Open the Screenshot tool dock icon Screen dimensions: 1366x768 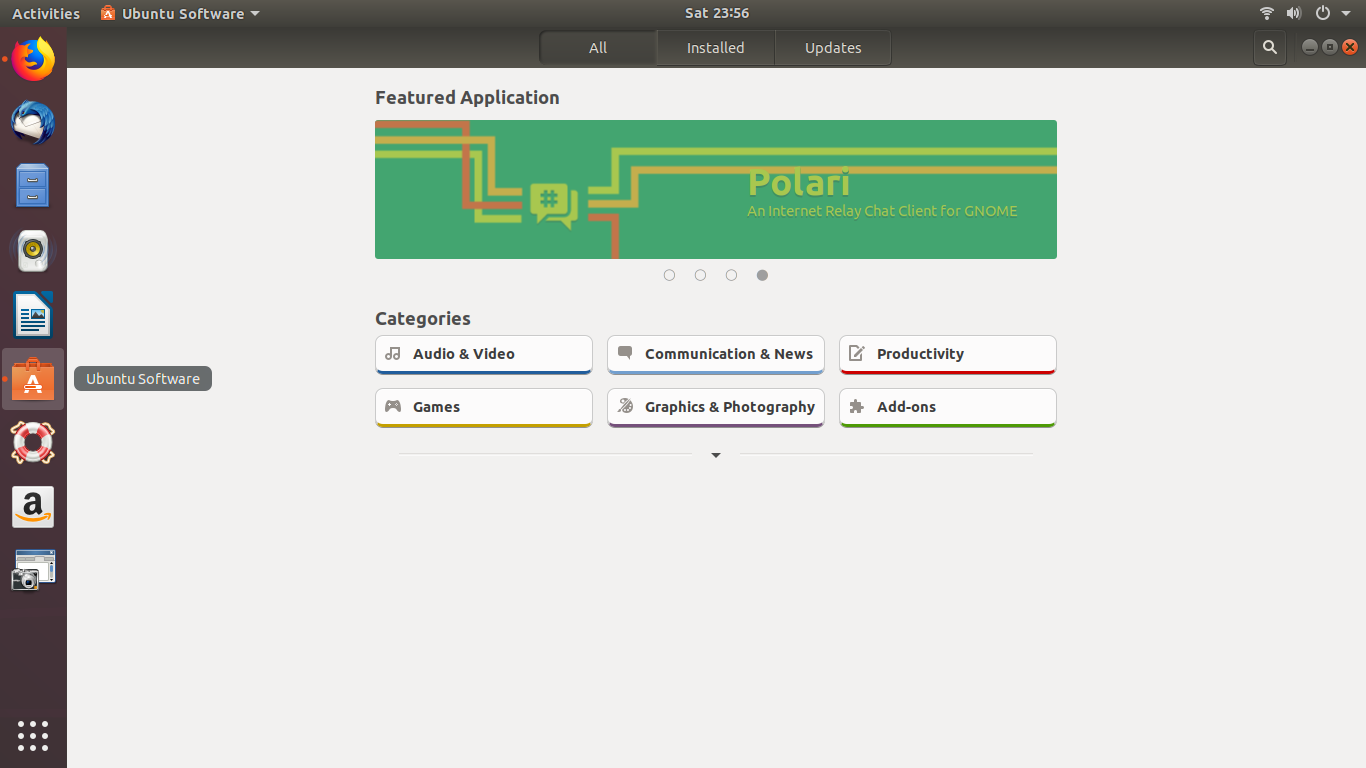33,570
